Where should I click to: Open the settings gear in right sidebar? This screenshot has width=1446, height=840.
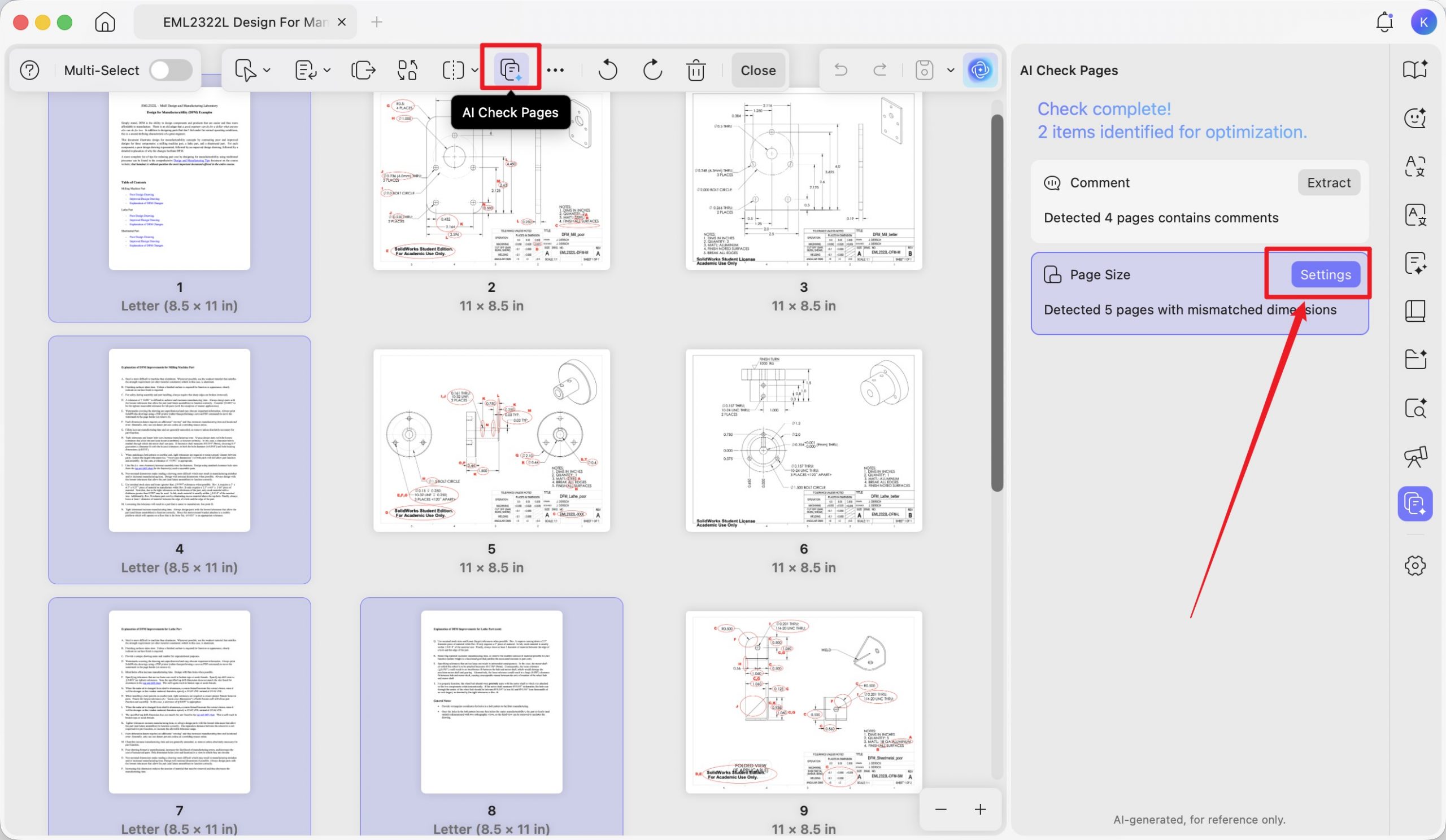click(1415, 565)
